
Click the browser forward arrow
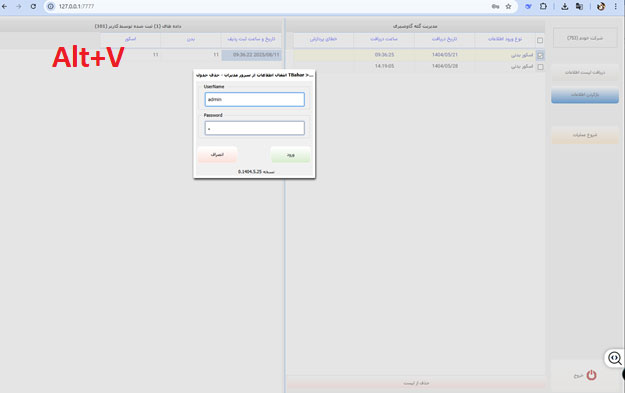(19, 6)
